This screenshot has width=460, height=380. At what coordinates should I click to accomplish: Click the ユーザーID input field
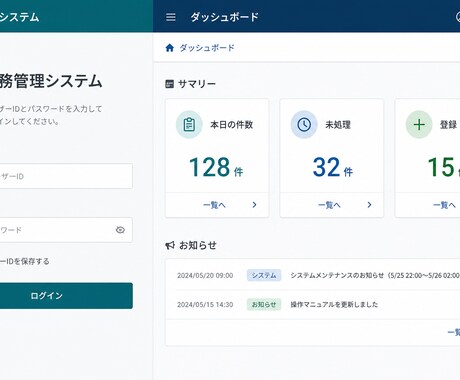pos(65,176)
